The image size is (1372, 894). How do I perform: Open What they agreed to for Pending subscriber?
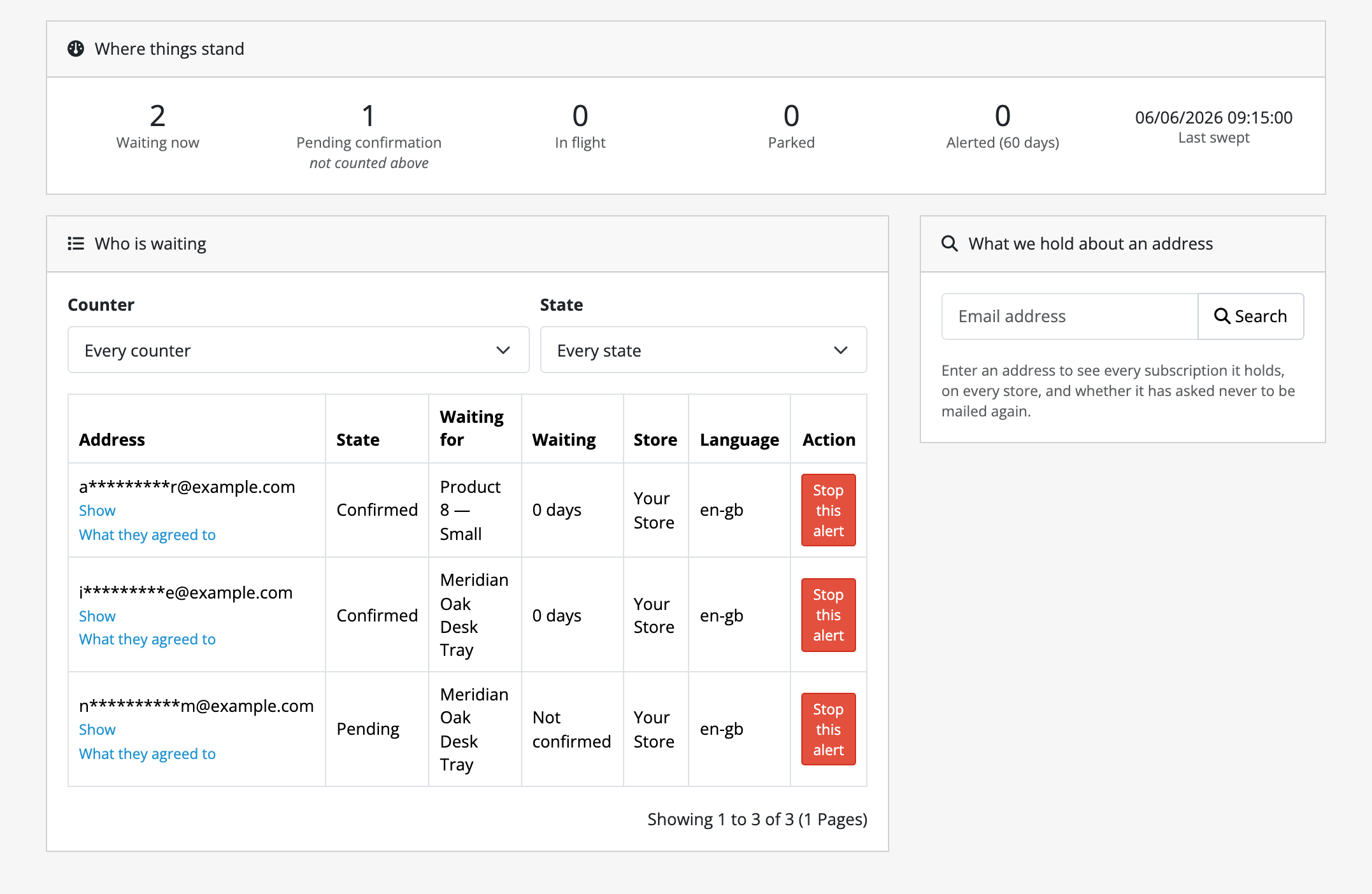147,754
